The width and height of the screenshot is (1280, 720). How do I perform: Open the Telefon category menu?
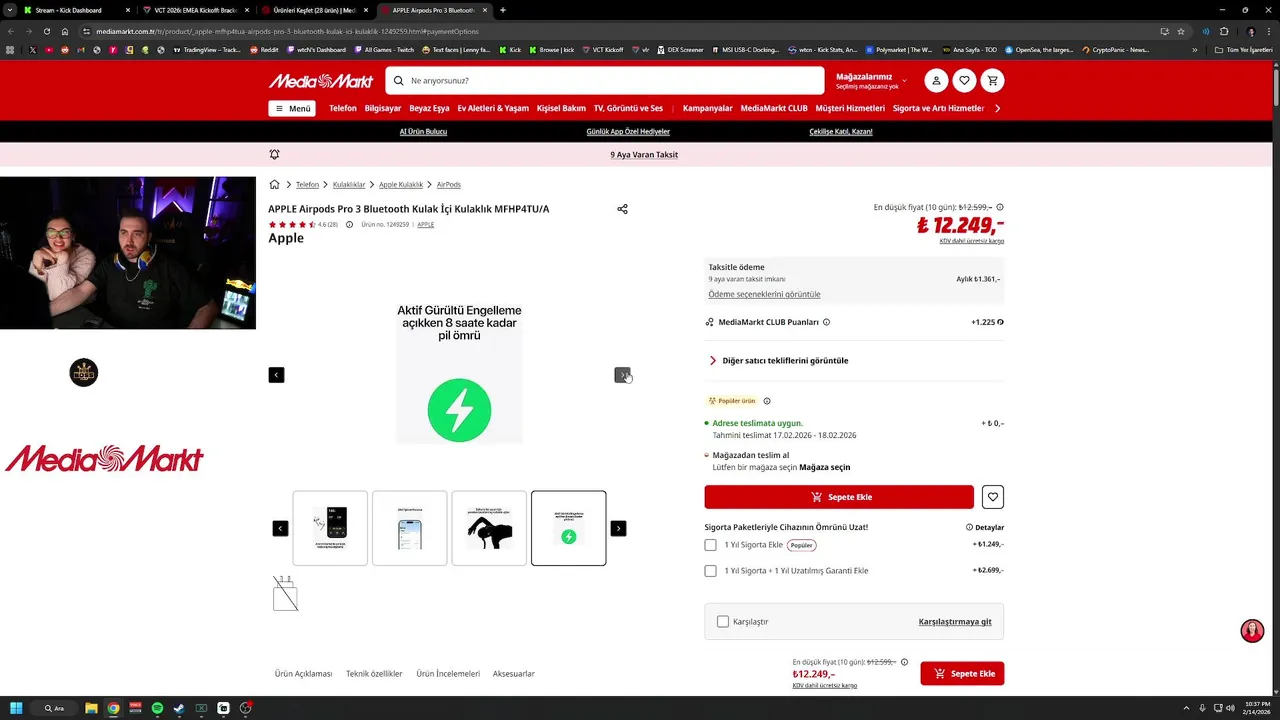pos(343,108)
